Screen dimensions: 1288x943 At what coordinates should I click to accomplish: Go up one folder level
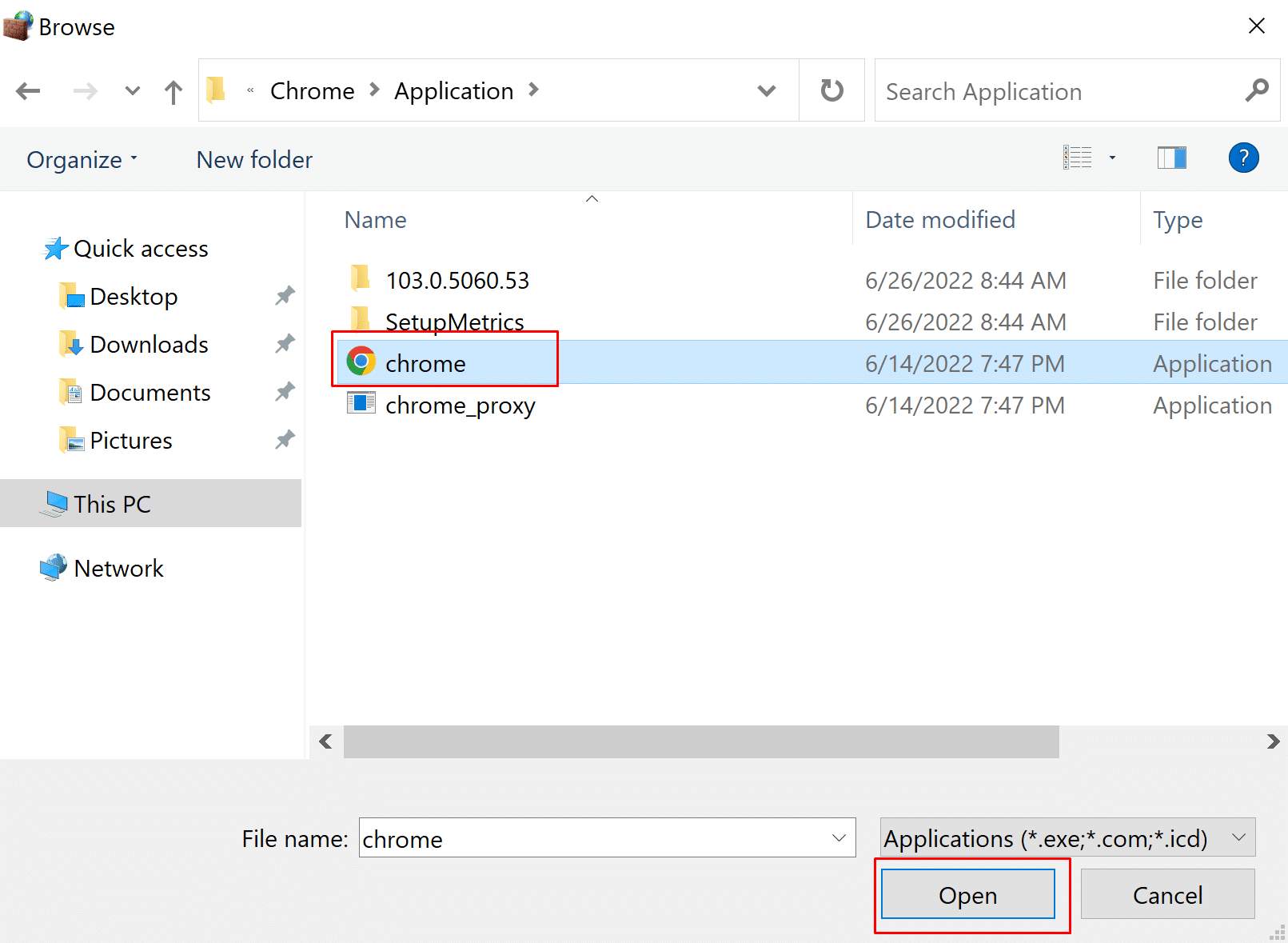click(173, 91)
